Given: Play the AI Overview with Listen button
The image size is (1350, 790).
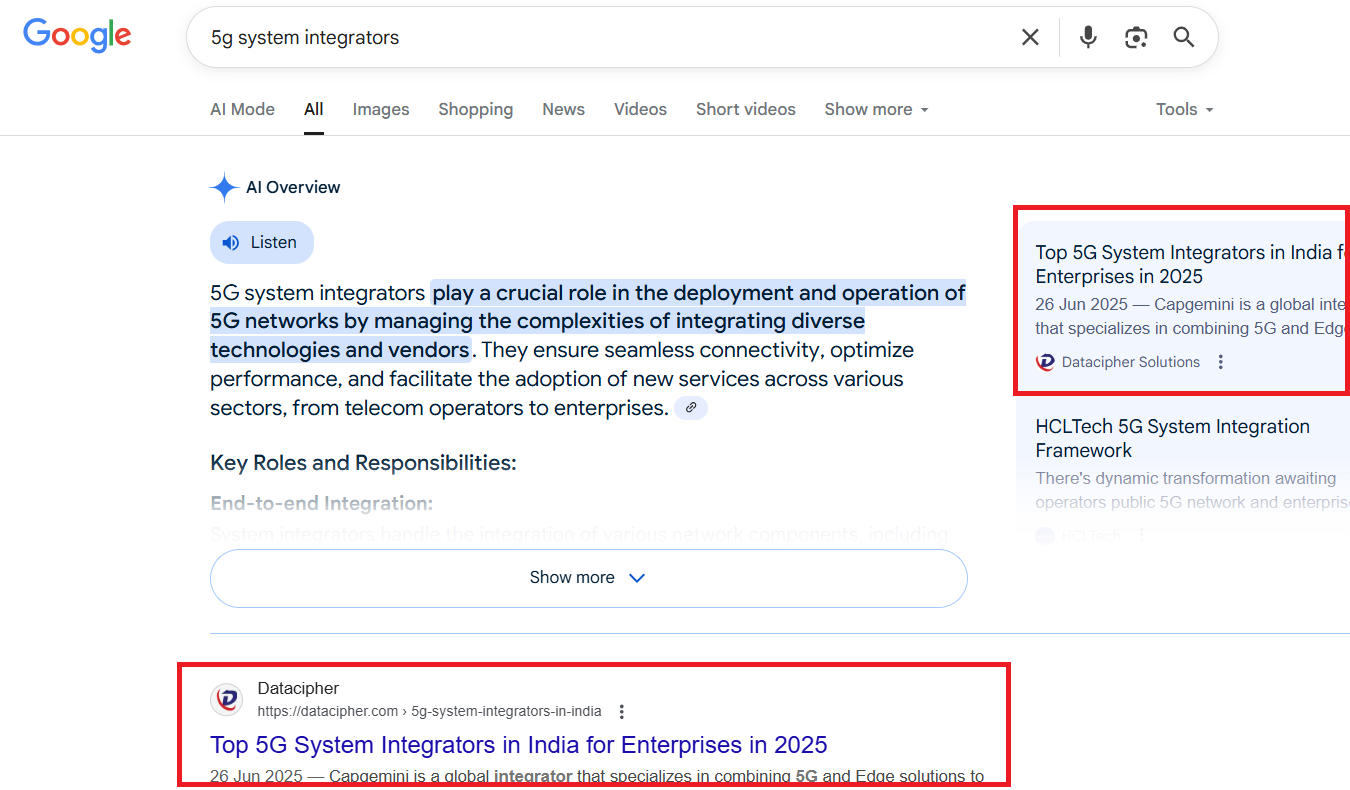Looking at the screenshot, I should [261, 242].
